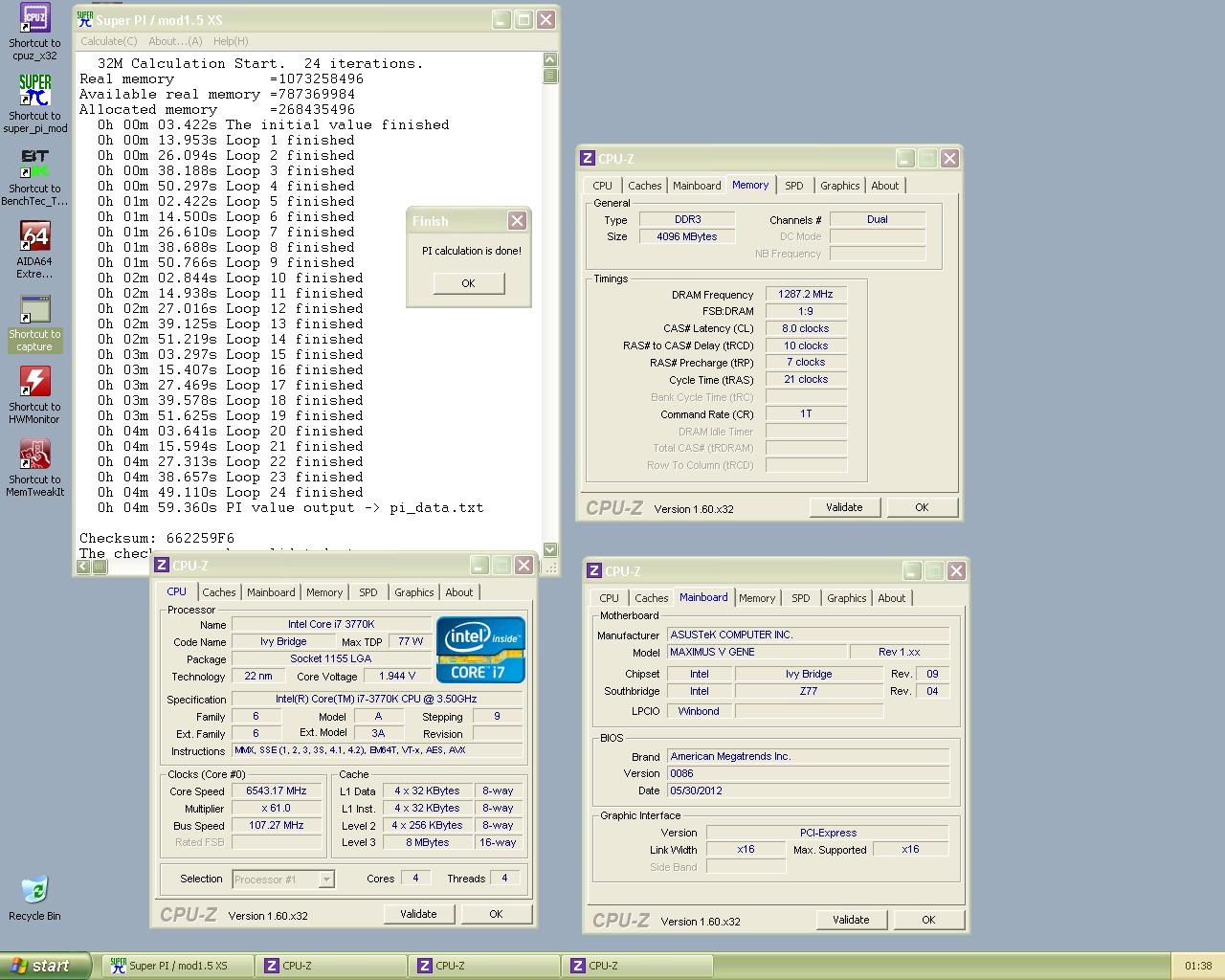Viewport: 1225px width, 980px height.
Task: Click the Intel Core i7 logo badge
Action: pyautogui.click(x=480, y=650)
